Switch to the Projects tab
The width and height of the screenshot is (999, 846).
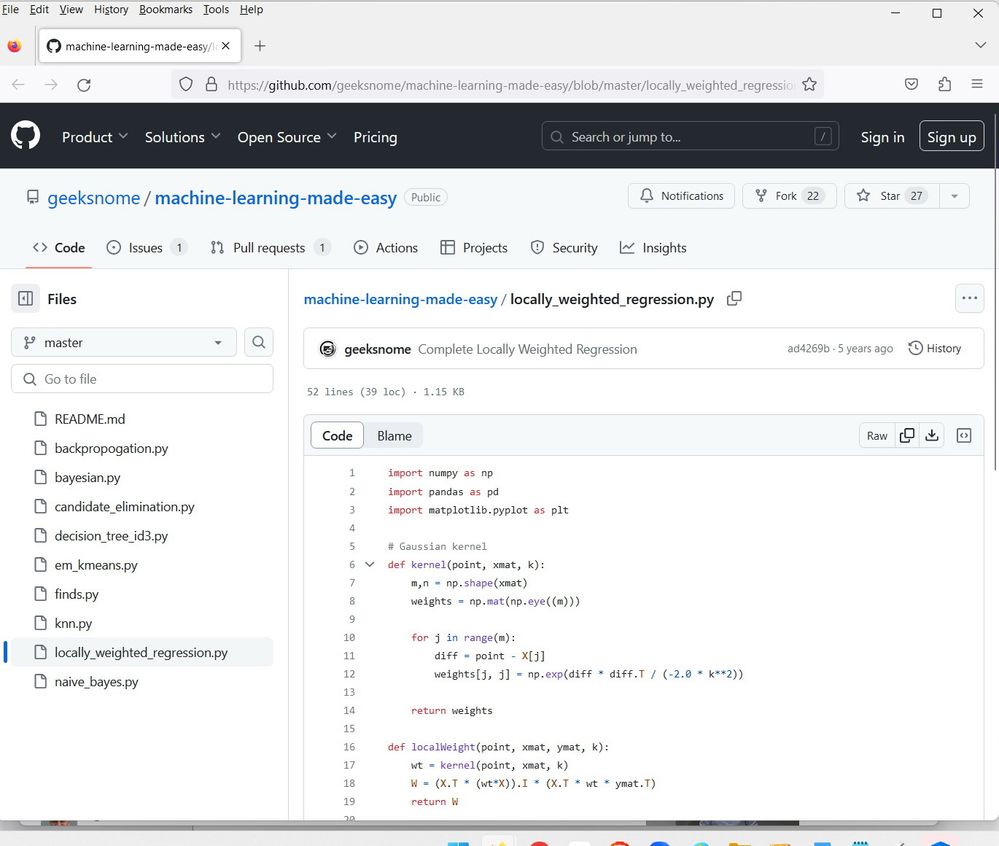tap(474, 248)
